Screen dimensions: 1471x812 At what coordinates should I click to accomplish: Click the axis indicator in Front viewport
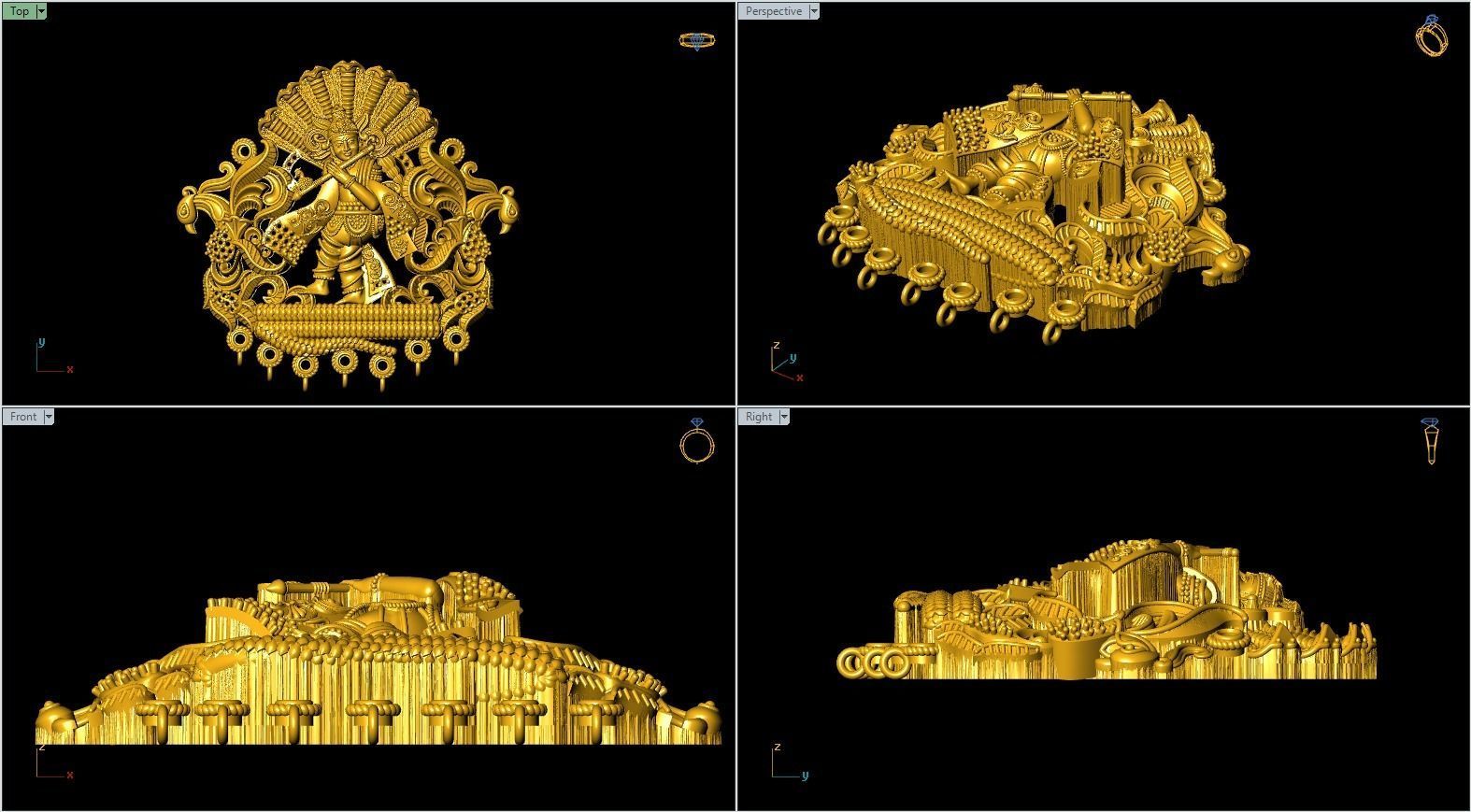tap(53, 761)
